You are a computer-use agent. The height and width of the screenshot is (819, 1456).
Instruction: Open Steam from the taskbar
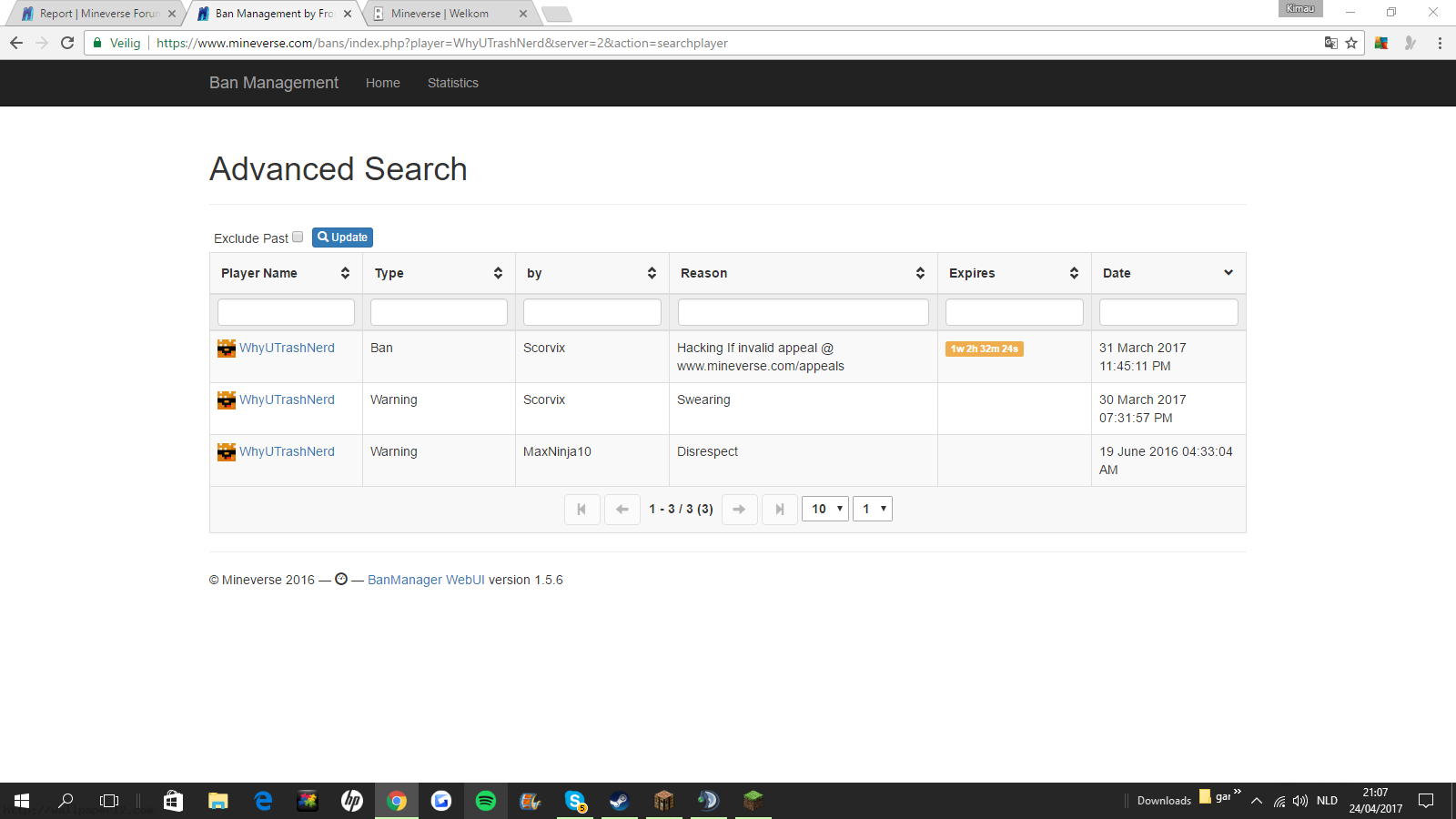620,801
